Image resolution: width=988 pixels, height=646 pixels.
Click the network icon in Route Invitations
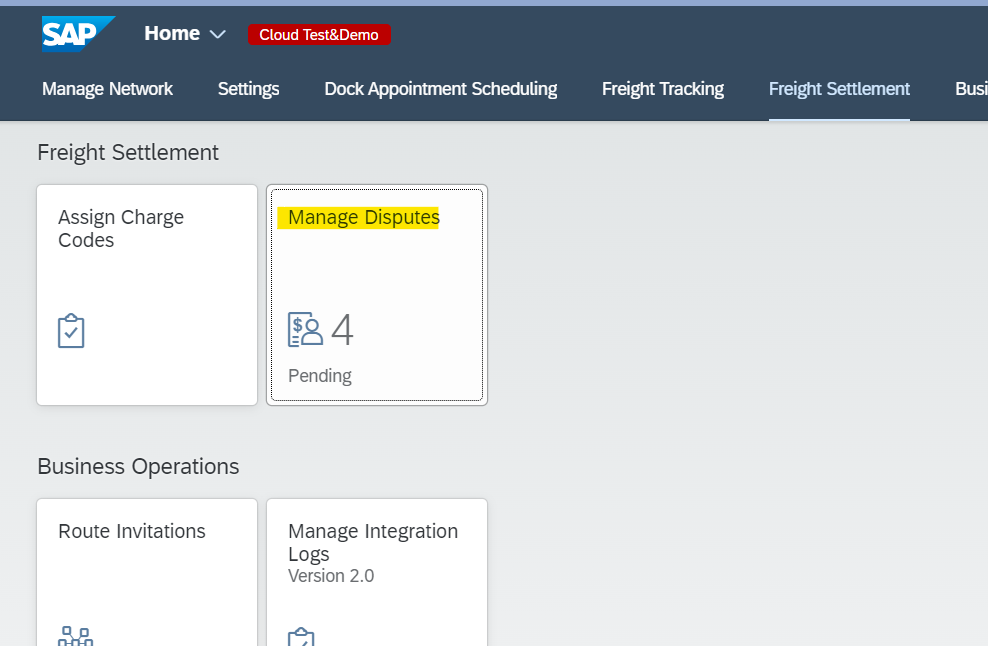(x=75, y=636)
